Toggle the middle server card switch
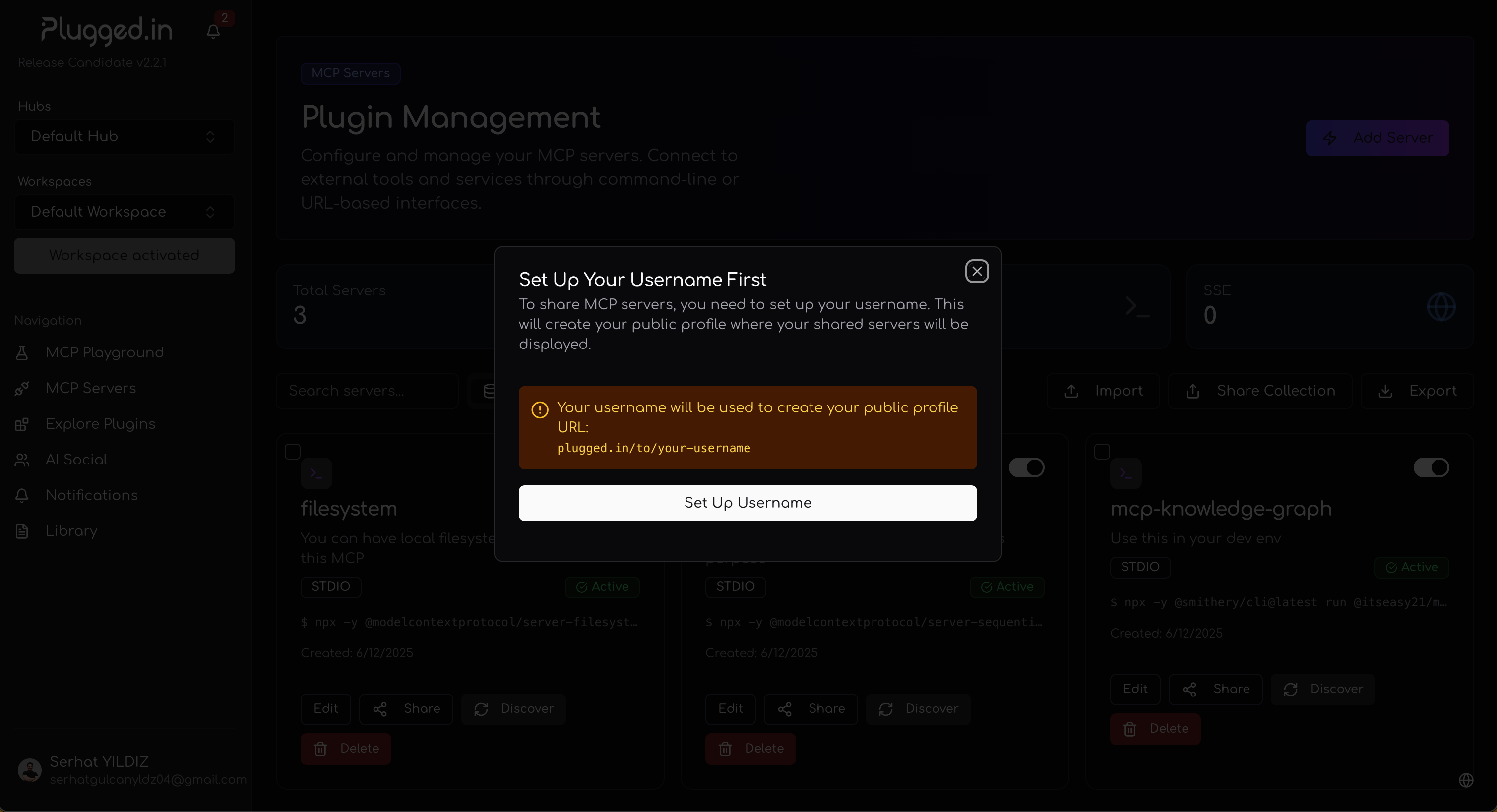 click(1026, 467)
